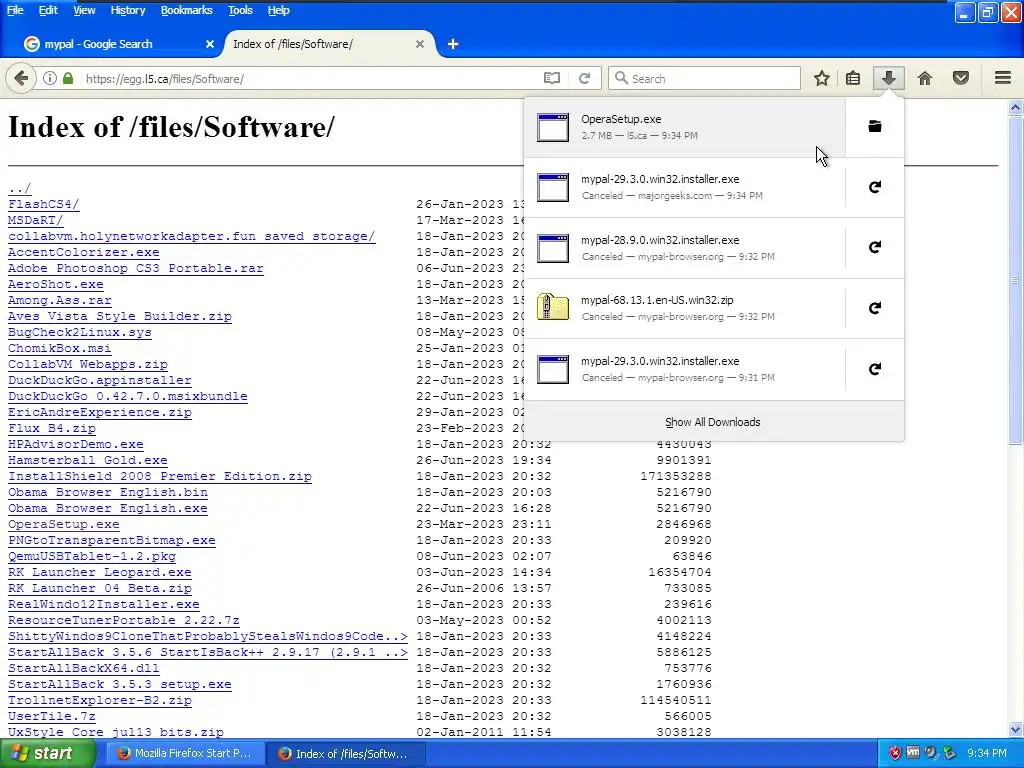Open the MSDaRT/ folder link

click(35, 220)
